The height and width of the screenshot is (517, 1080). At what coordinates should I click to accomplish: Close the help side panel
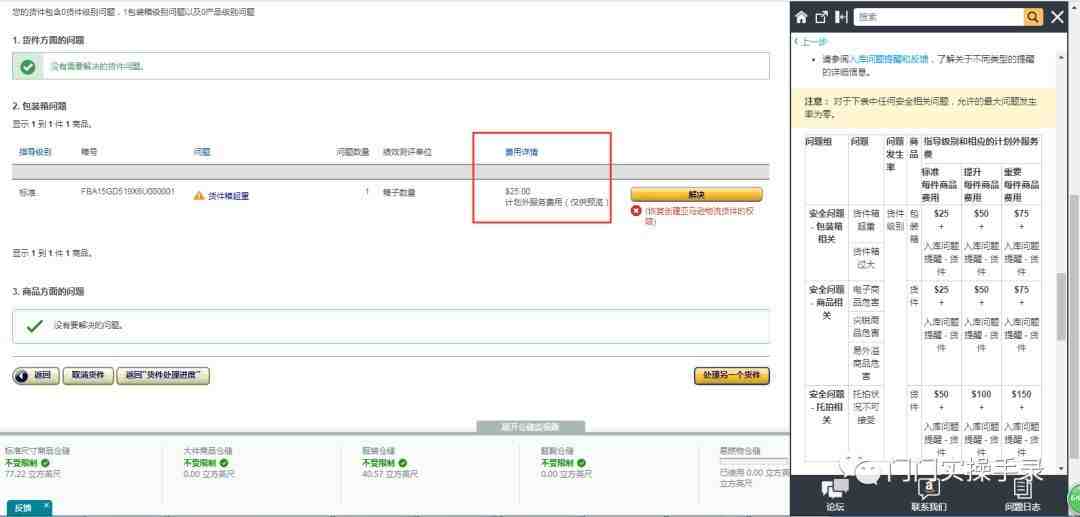pos(1057,17)
